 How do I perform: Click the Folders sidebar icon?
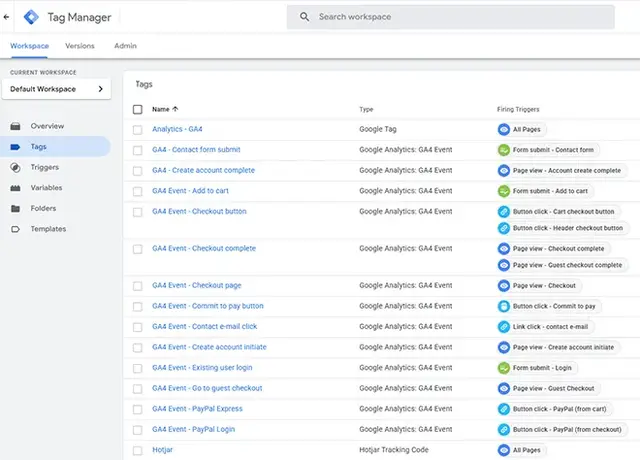click(x=15, y=209)
